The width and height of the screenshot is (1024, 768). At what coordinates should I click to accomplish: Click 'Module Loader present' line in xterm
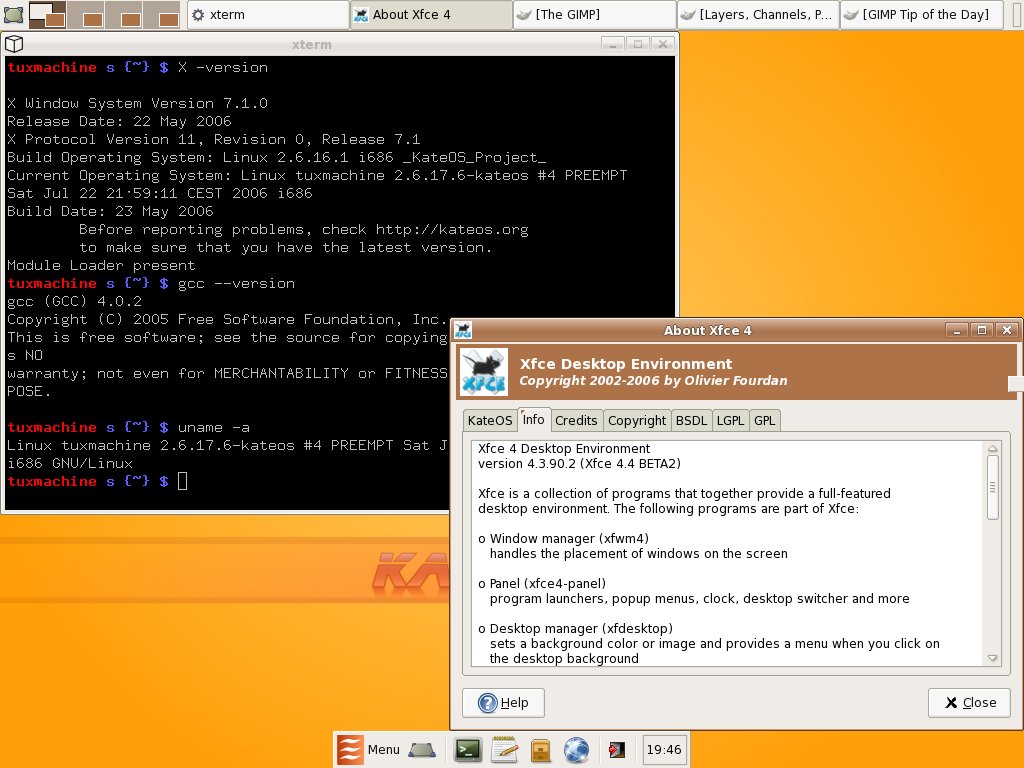[x=101, y=265]
